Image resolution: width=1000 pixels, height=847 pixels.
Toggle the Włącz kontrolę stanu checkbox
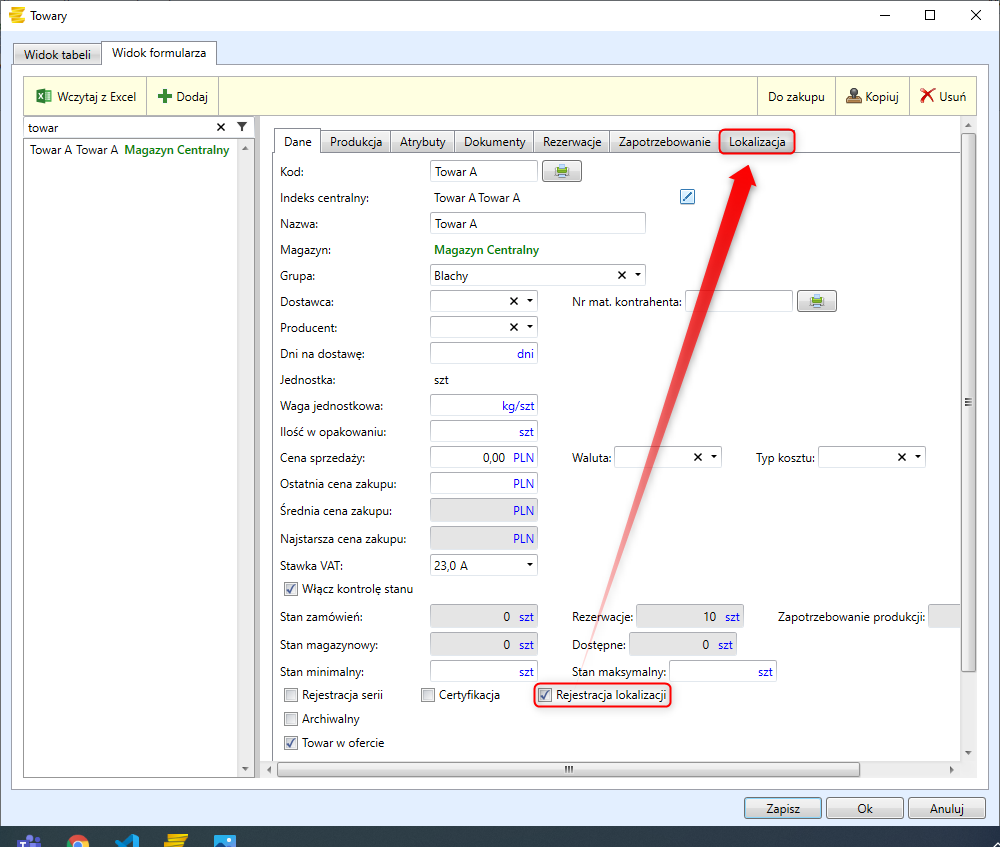coord(291,589)
